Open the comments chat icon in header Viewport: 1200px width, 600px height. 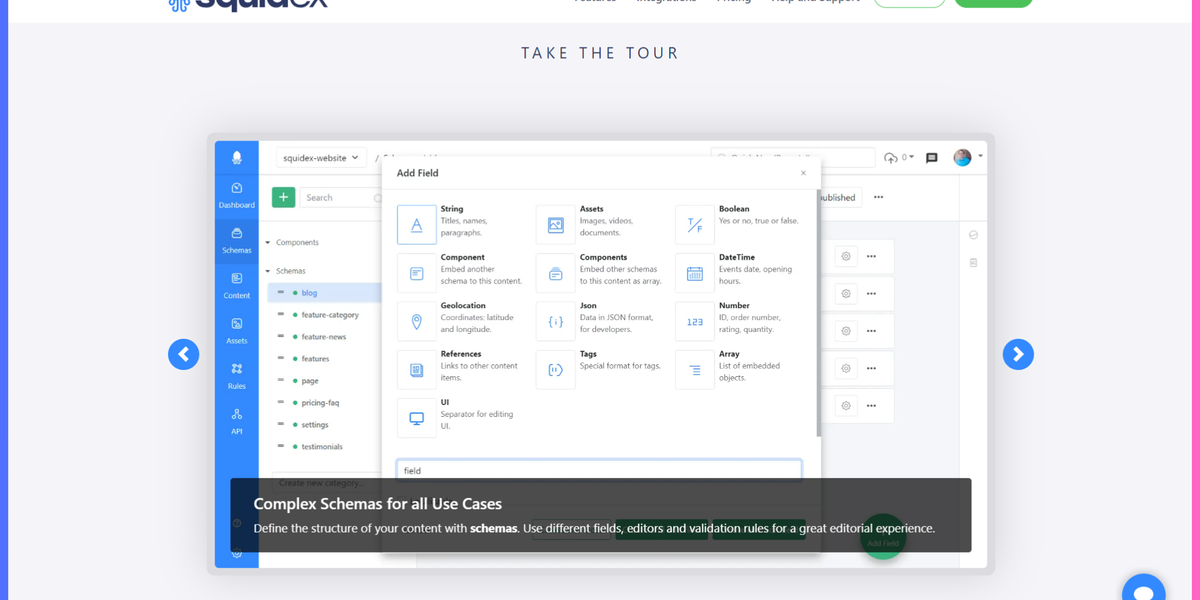932,158
